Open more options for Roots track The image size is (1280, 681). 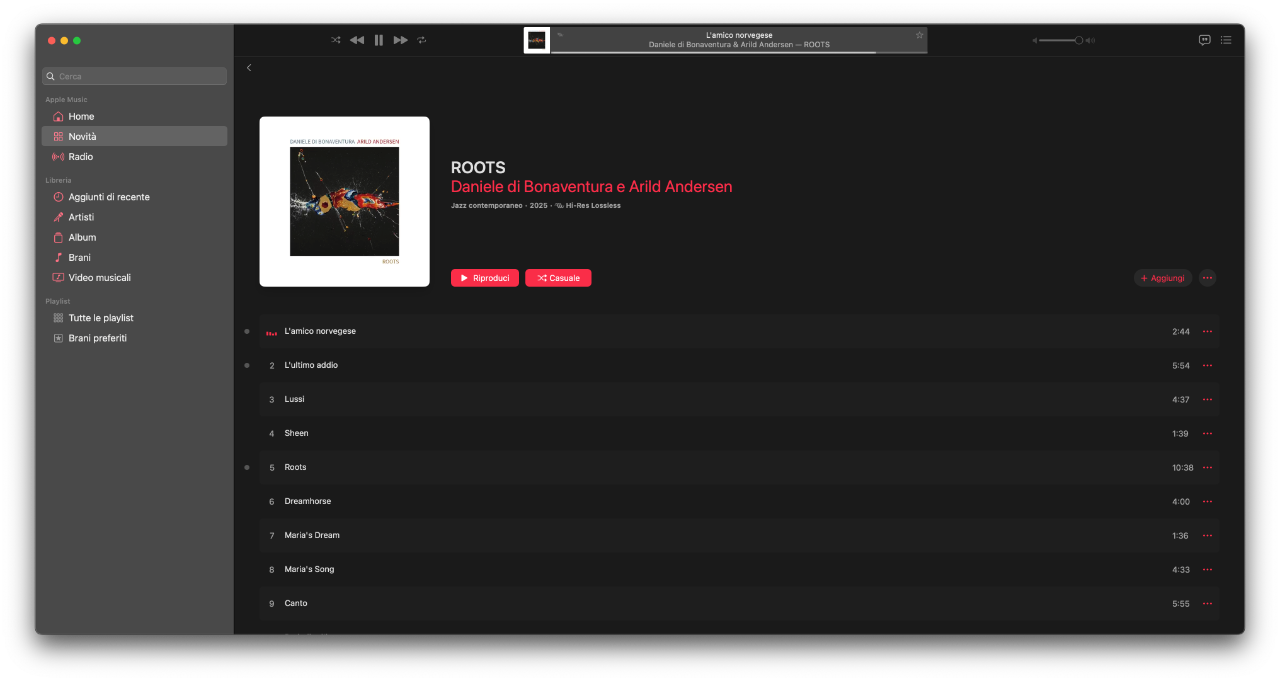(1207, 467)
